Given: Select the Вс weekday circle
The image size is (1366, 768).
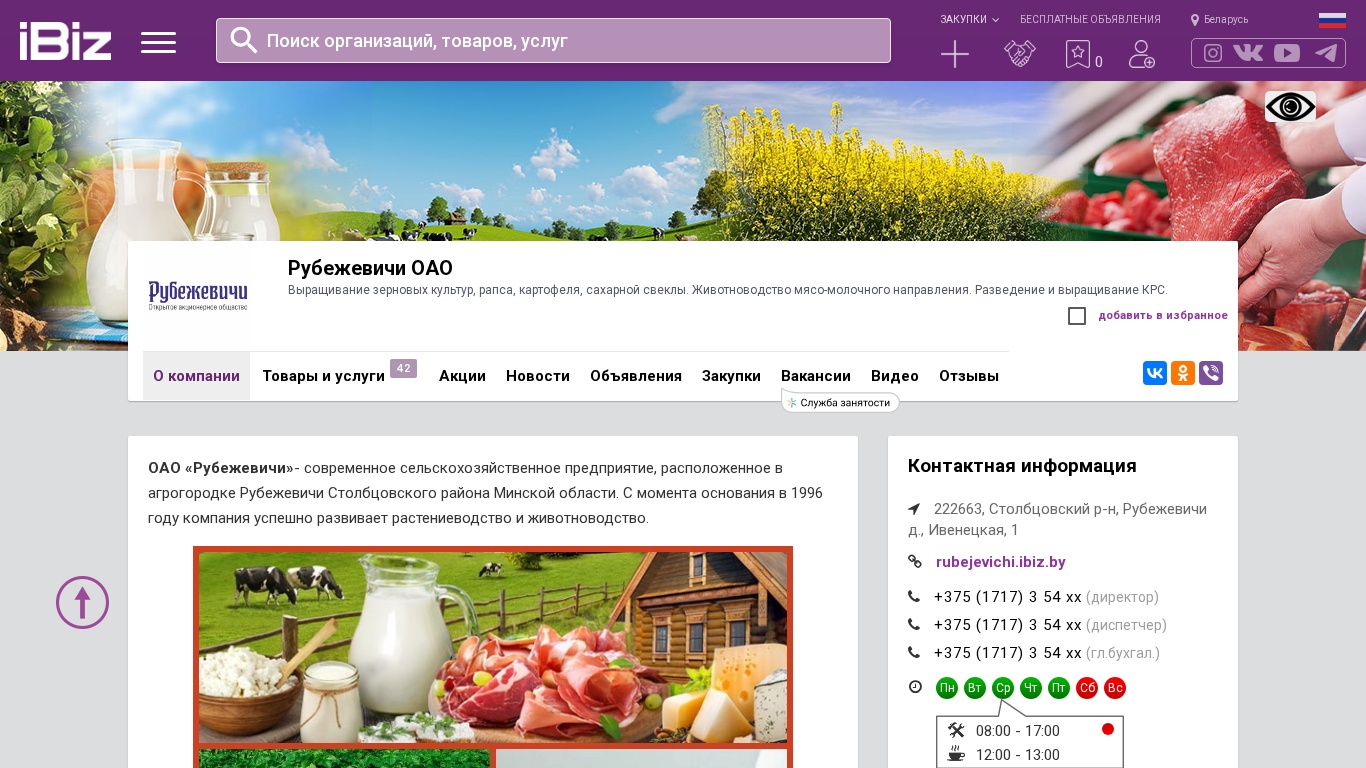Looking at the screenshot, I should [x=1115, y=688].
